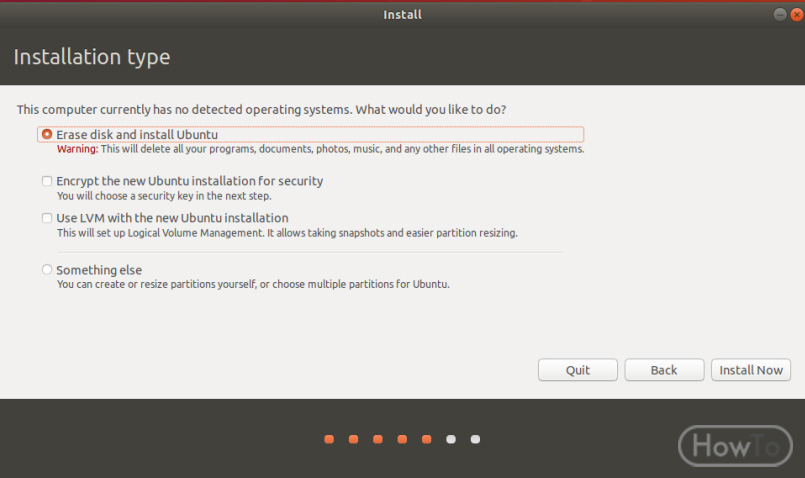The image size is (805, 478).
Task: Click the 'Installation type' heading
Action: (92, 57)
